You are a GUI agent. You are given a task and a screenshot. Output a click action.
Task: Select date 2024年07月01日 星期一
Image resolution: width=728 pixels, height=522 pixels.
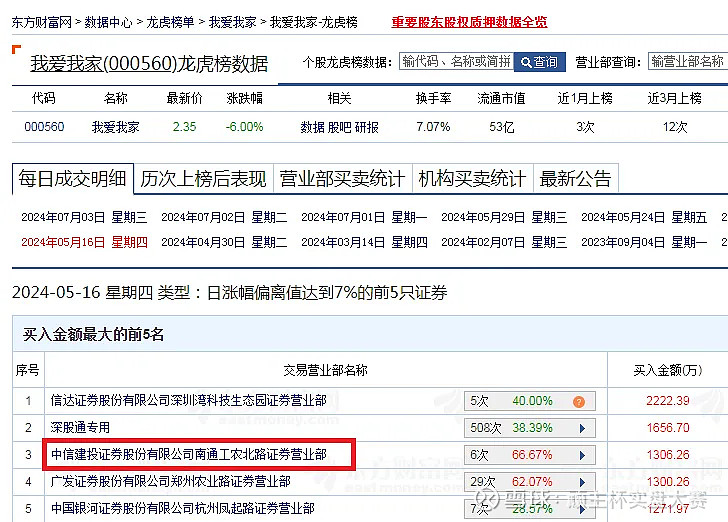364,217
